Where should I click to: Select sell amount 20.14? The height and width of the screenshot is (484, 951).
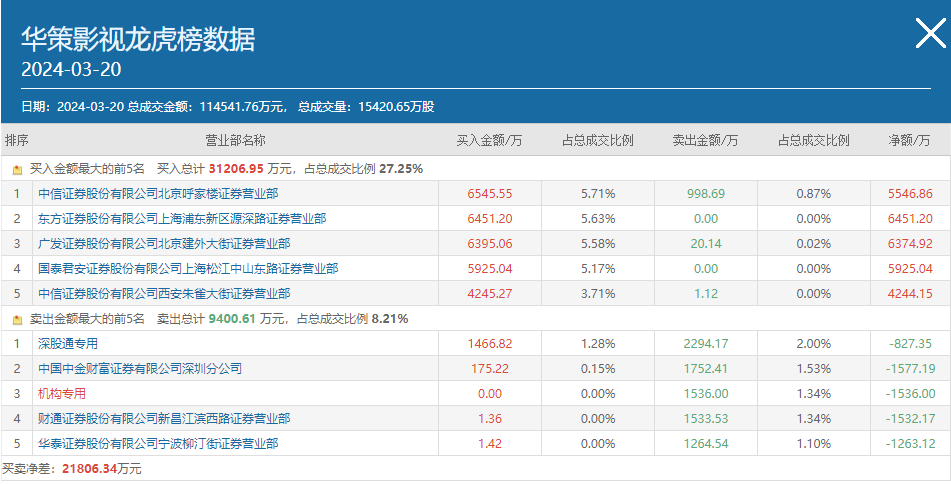pos(706,244)
